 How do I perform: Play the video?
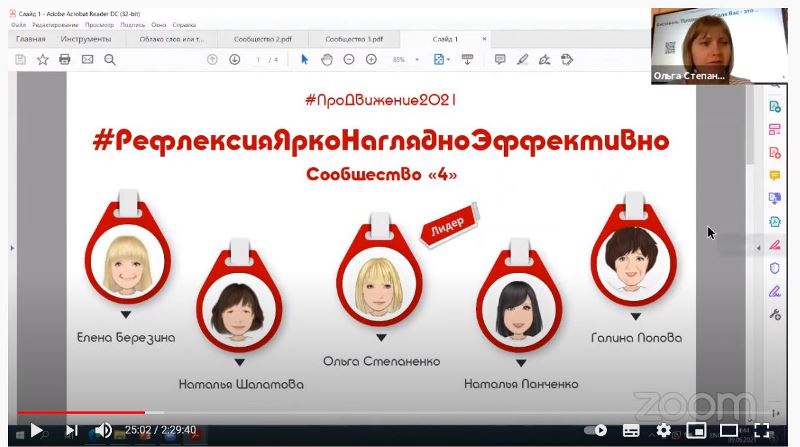(x=36, y=431)
